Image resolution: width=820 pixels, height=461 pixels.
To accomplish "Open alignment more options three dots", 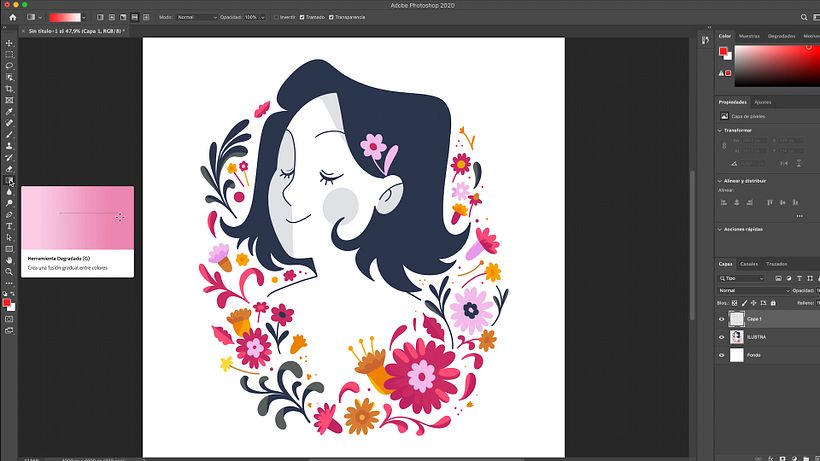I will [x=799, y=216].
